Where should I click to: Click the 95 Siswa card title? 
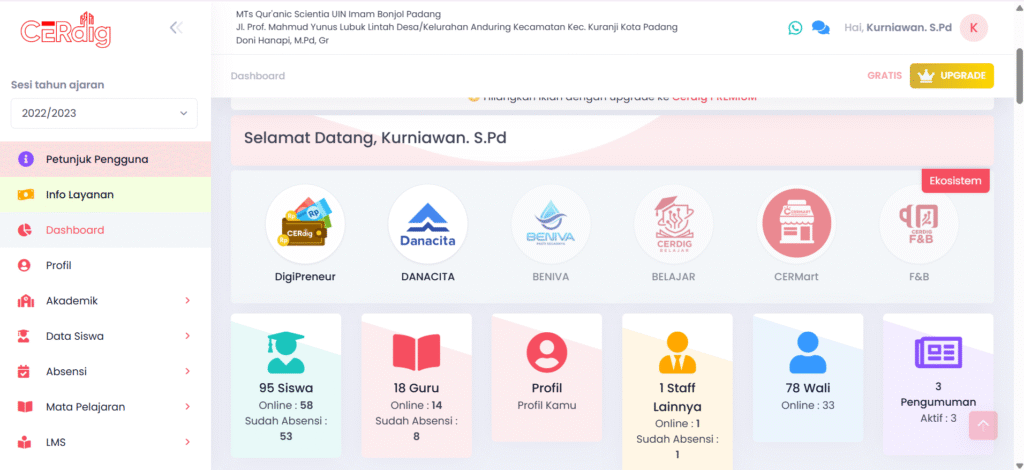[x=285, y=388]
